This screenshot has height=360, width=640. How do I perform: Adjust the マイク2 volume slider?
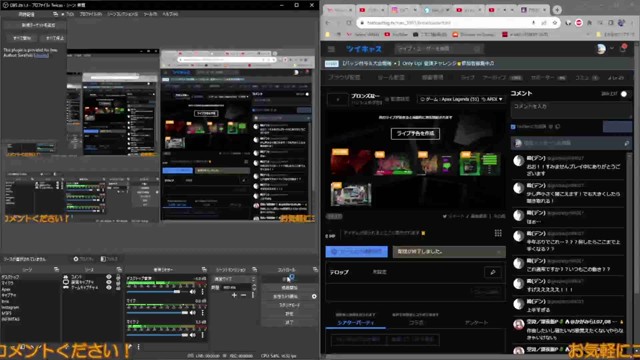pos(158,335)
